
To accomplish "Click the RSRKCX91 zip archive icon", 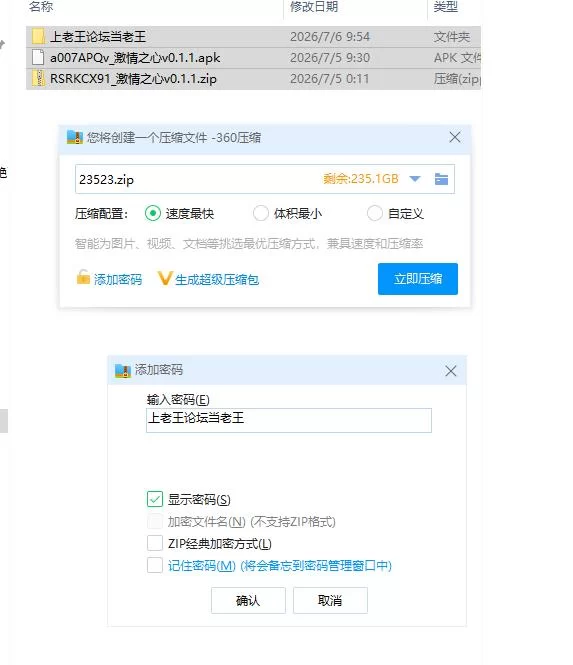I will tap(38, 78).
